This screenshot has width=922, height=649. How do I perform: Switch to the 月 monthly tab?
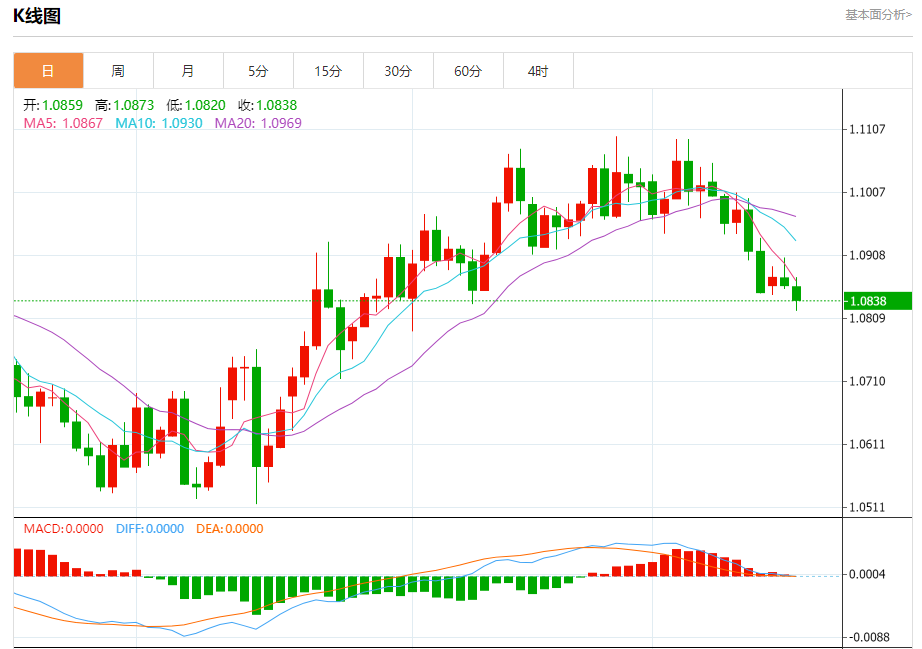[x=188, y=71]
